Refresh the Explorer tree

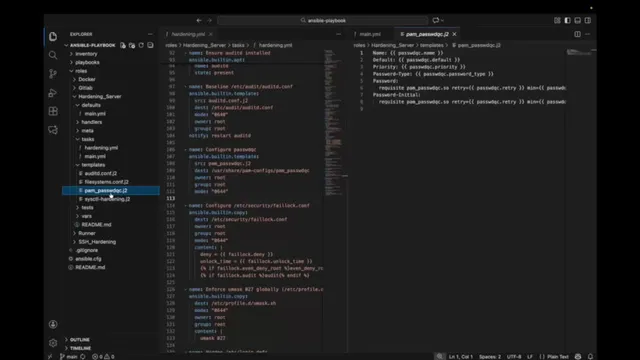pyautogui.click(x=141, y=45)
